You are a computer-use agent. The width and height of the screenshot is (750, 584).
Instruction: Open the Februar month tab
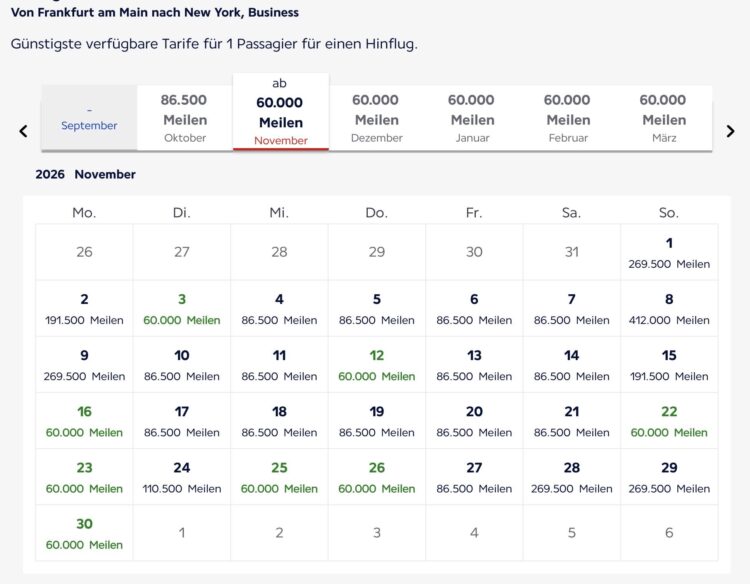point(568,118)
